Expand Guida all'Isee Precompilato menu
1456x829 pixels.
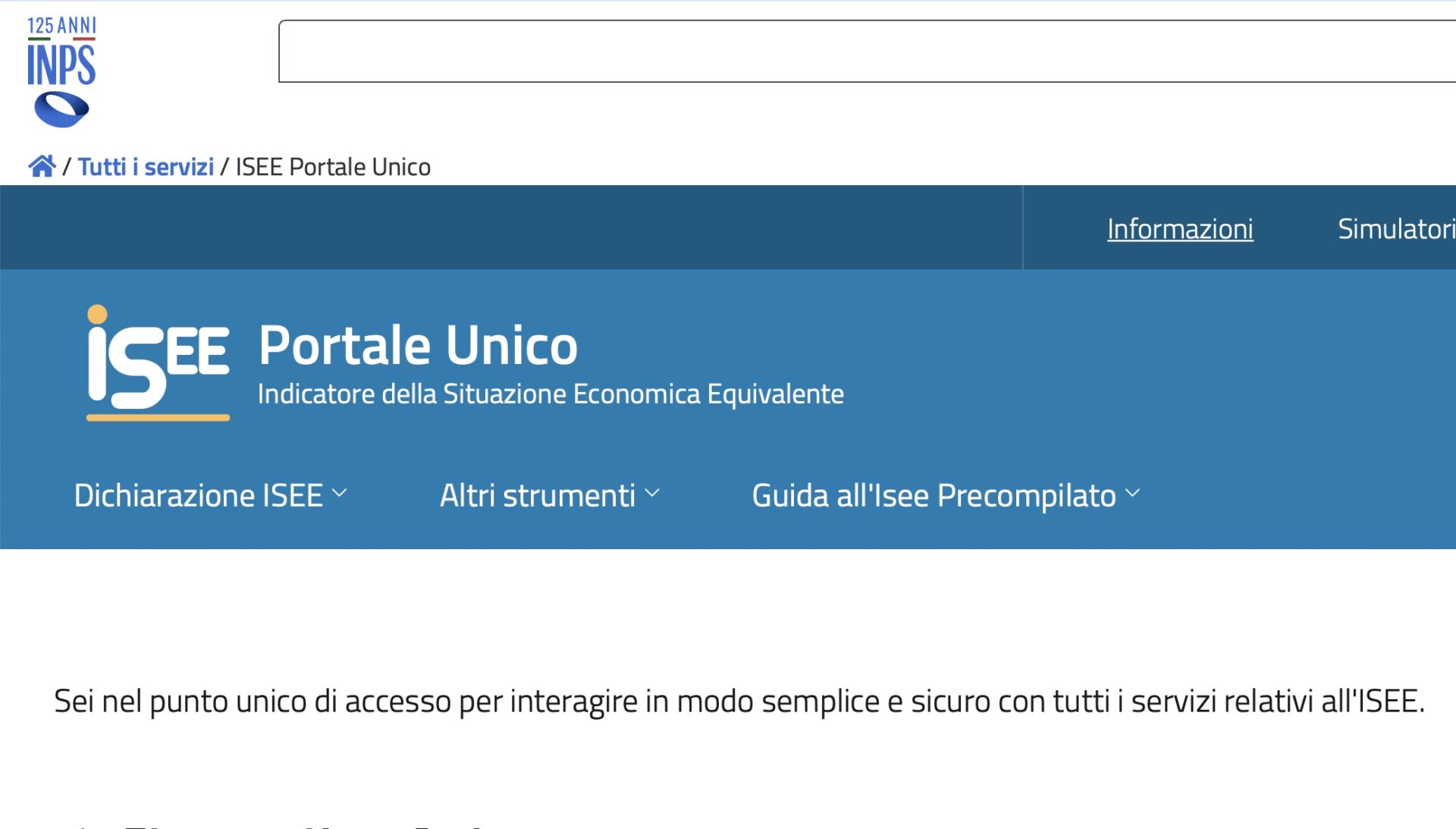pos(946,495)
